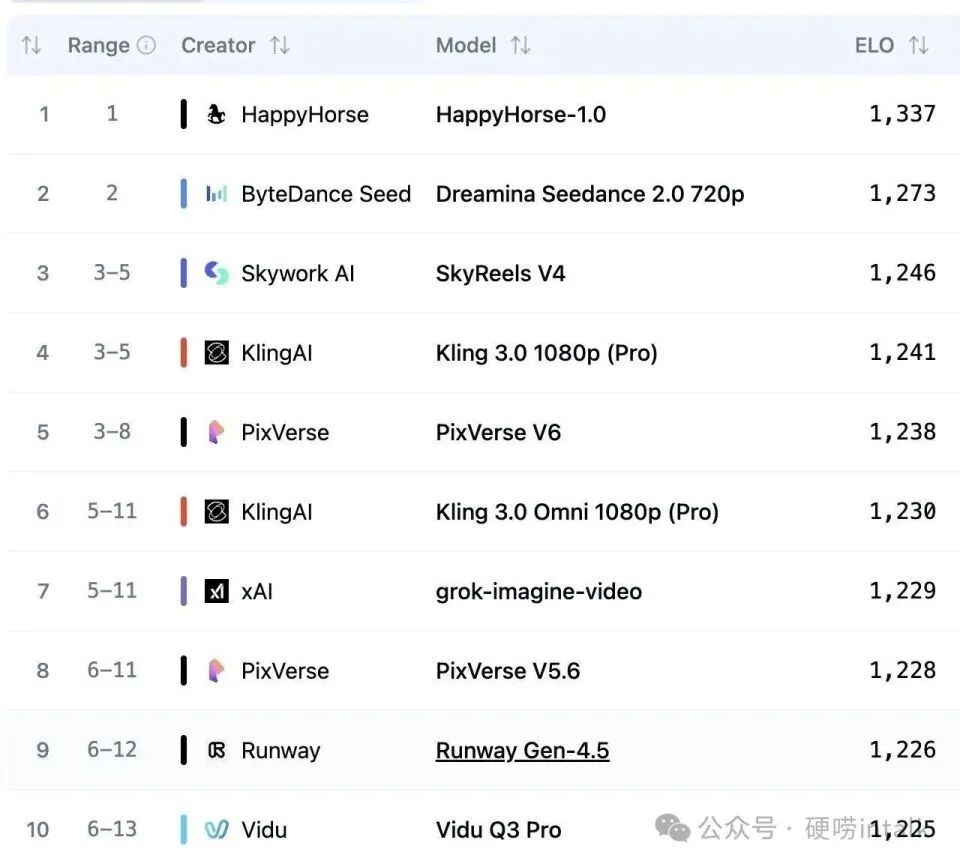
Task: Click the Skywork AI logo icon
Action: click(x=216, y=273)
